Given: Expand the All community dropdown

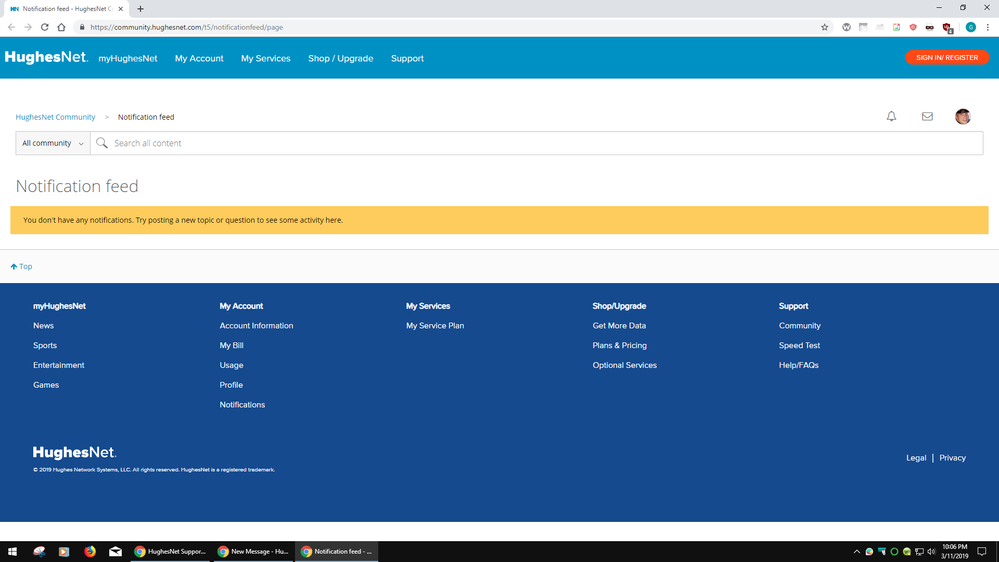Looking at the screenshot, I should point(53,143).
